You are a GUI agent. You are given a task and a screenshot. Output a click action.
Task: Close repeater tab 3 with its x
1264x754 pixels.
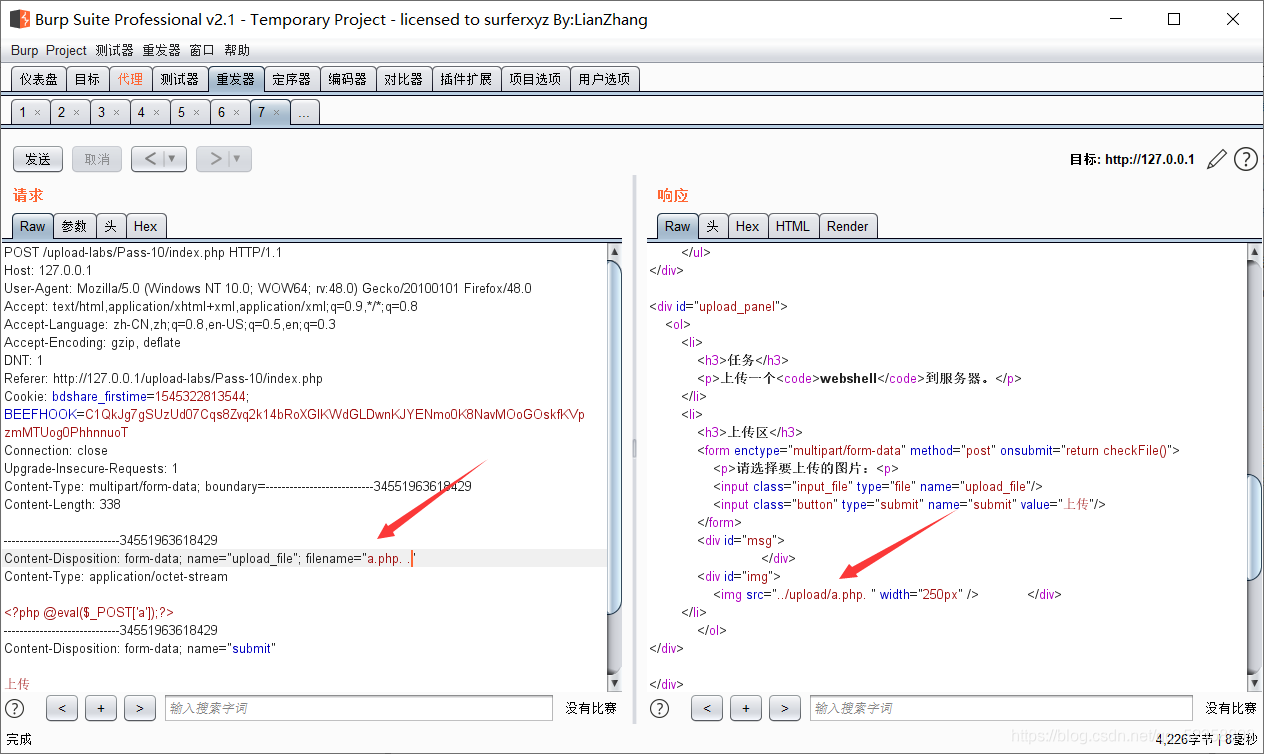pos(117,113)
